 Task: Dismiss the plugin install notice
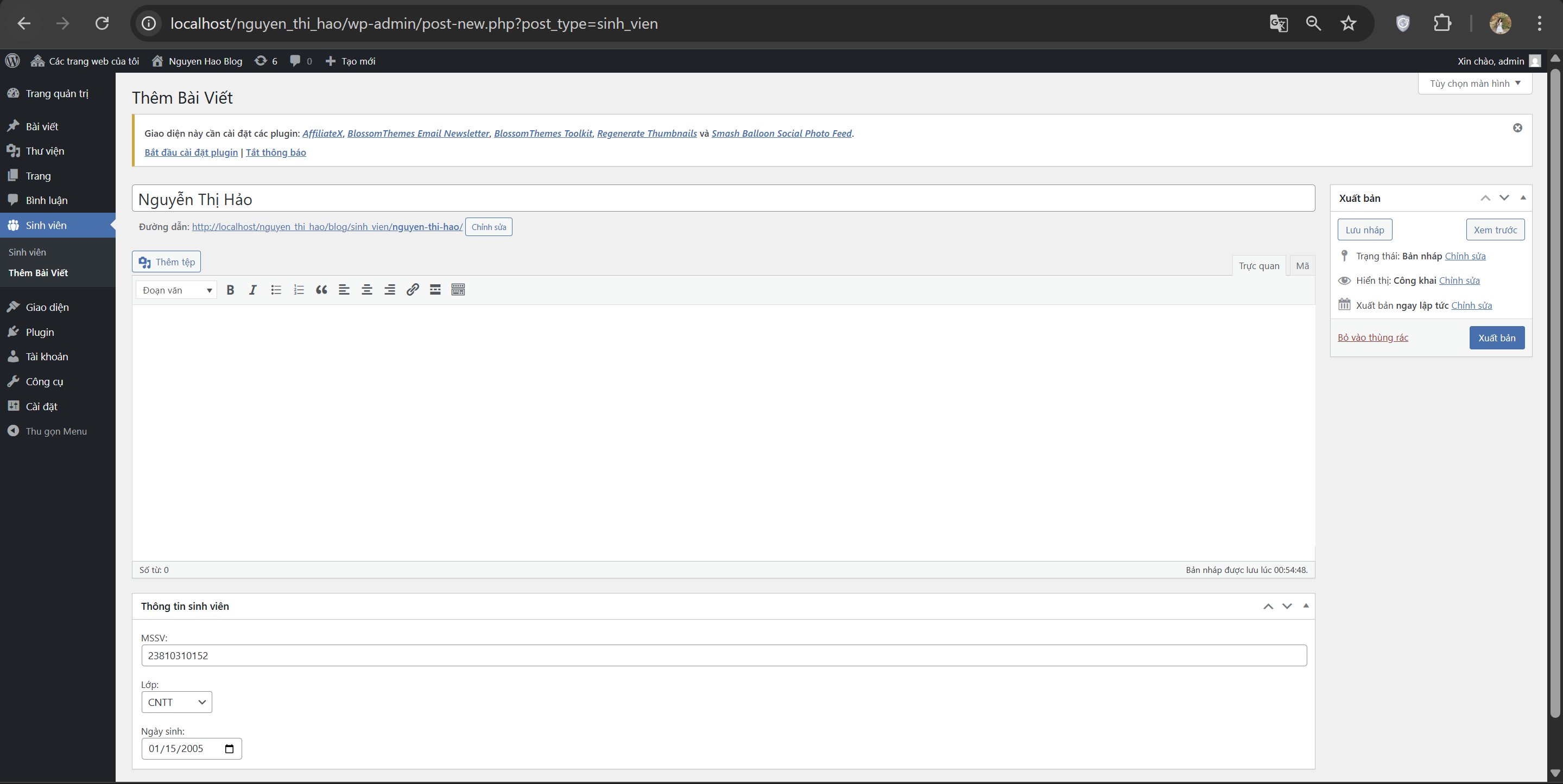pos(1517,128)
